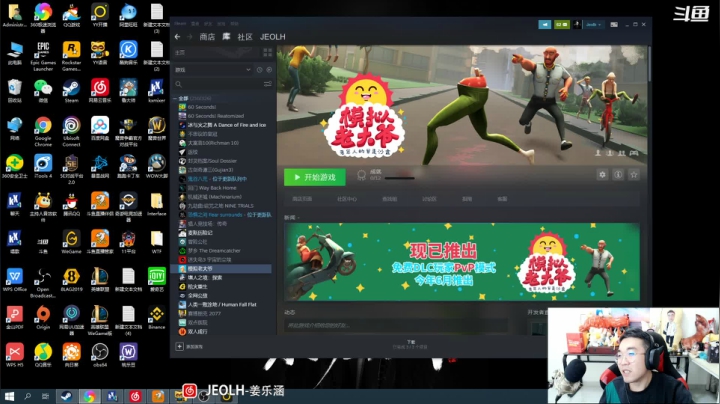This screenshot has height=404, width=720.
Task: Open downloads status at window bottom
Action: click(411, 344)
